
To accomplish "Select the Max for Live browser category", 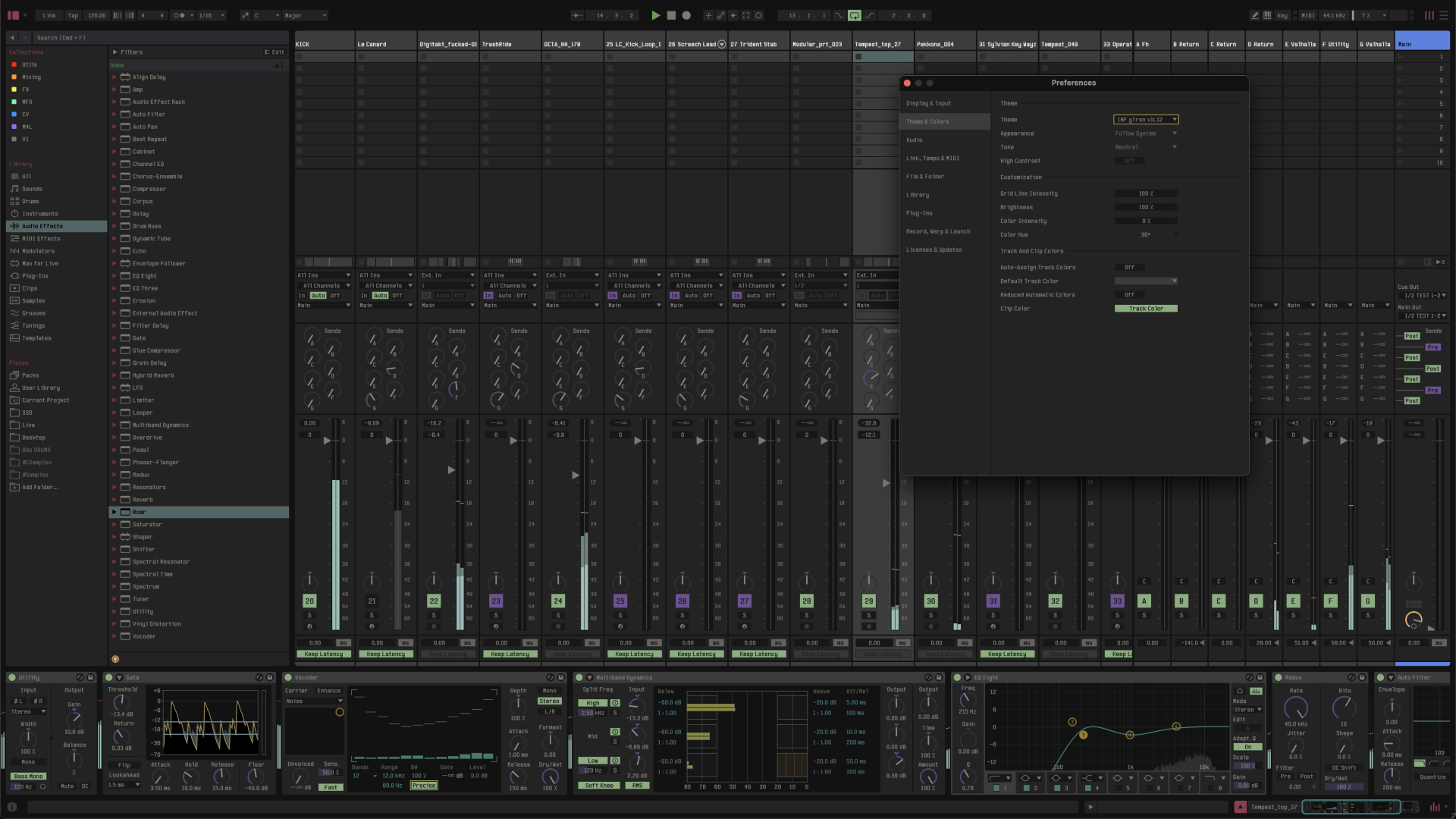I will [x=39, y=263].
